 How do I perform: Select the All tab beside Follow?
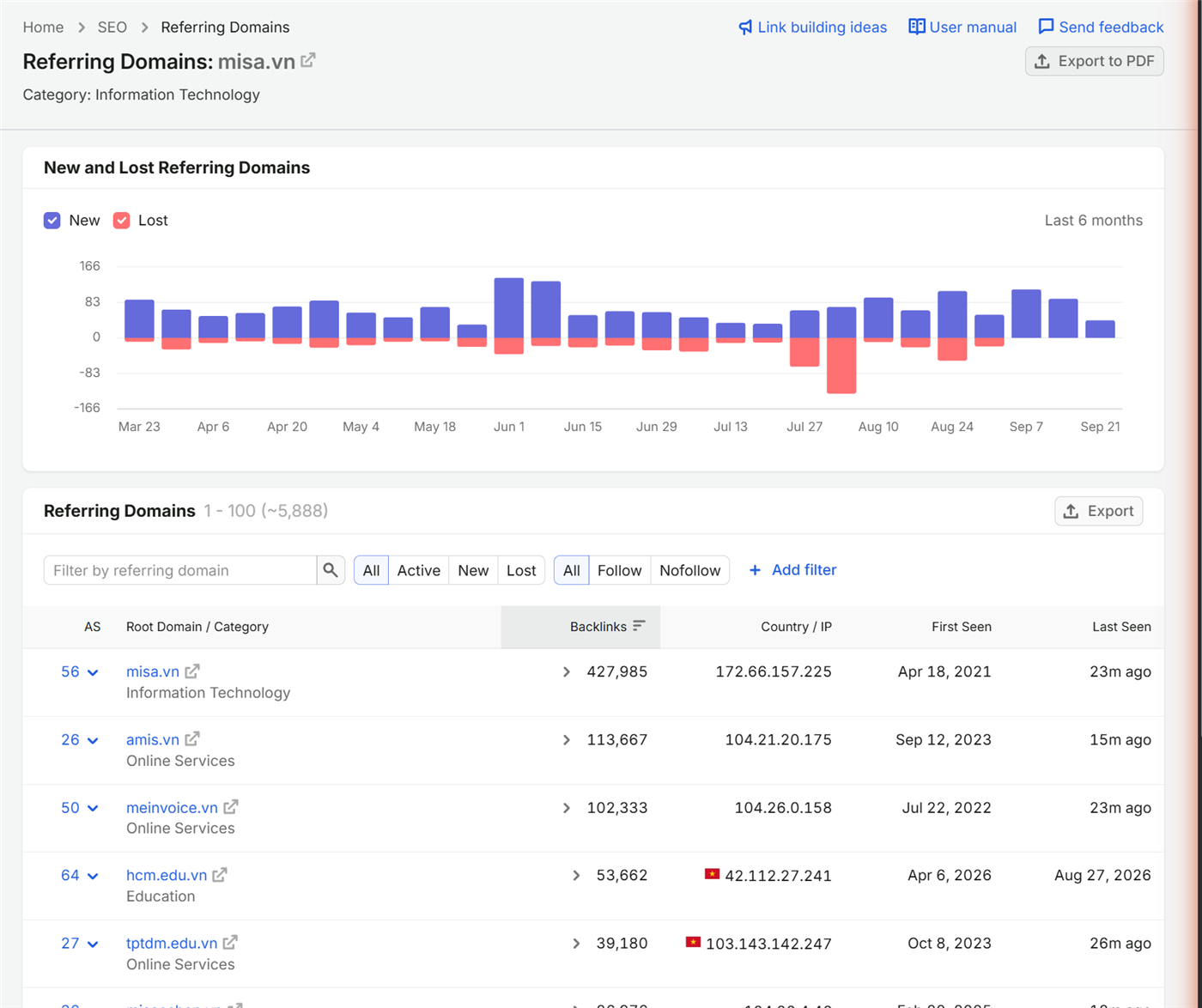click(x=572, y=570)
